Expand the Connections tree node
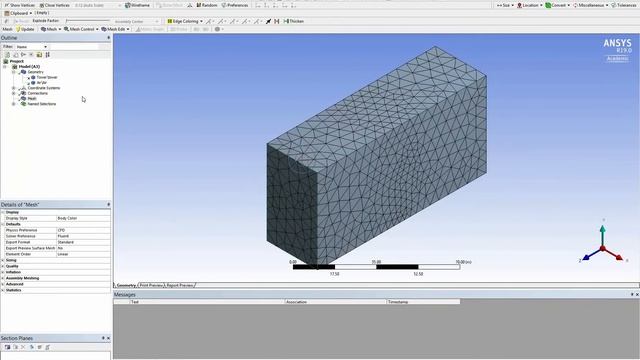 (x=13, y=93)
